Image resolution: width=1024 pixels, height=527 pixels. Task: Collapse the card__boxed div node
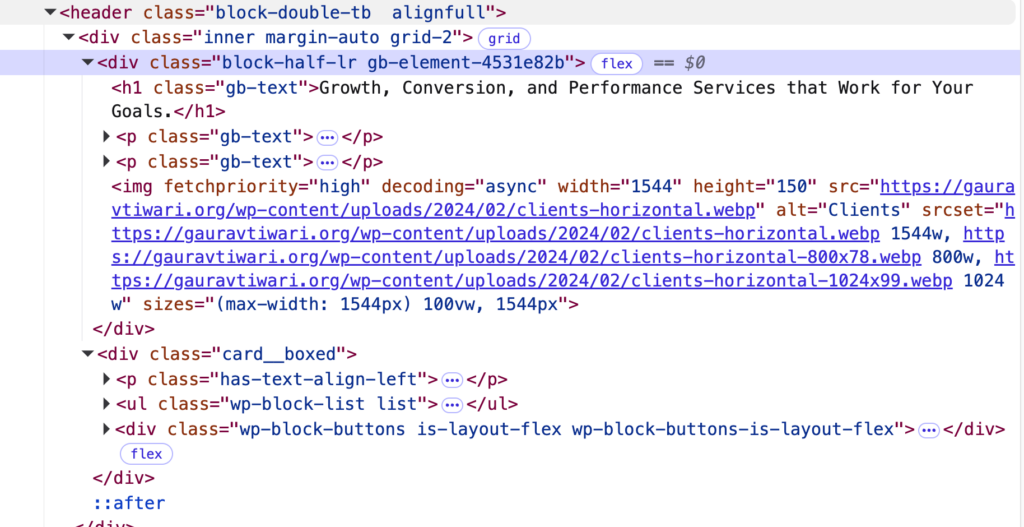[88, 354]
